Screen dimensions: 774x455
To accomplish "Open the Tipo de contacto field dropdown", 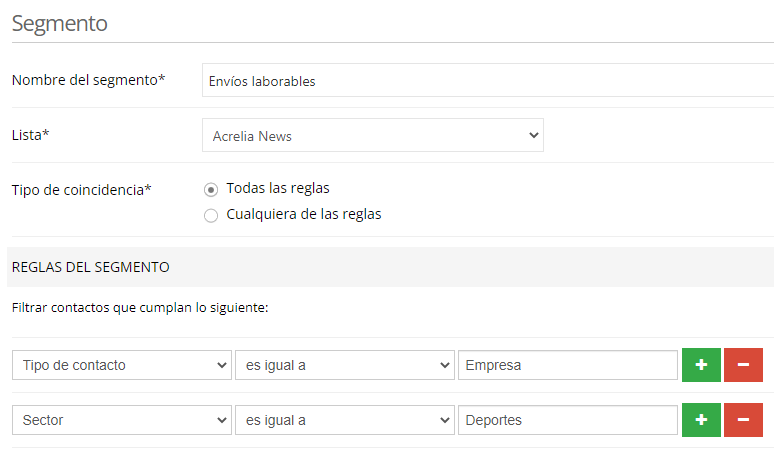I will click(122, 365).
